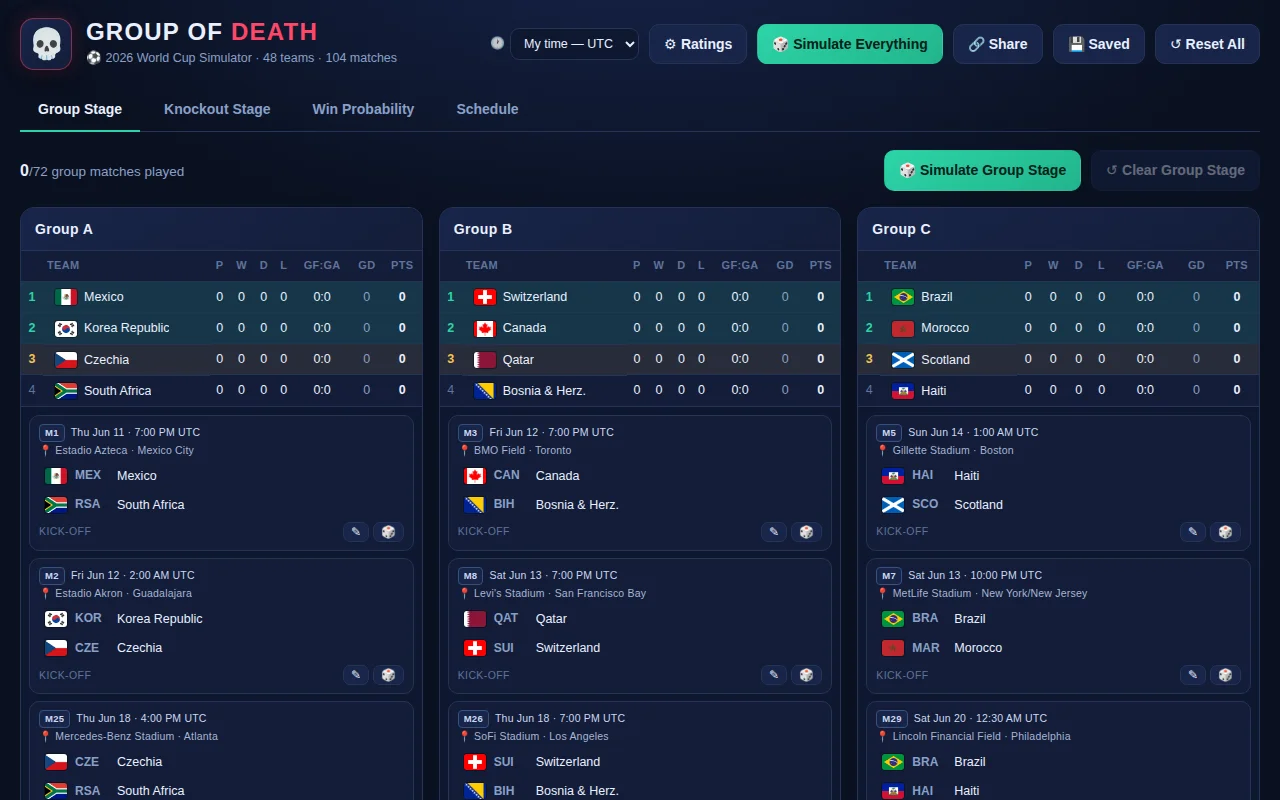Click KOR team code in match M2
1280x800 pixels.
89,619
